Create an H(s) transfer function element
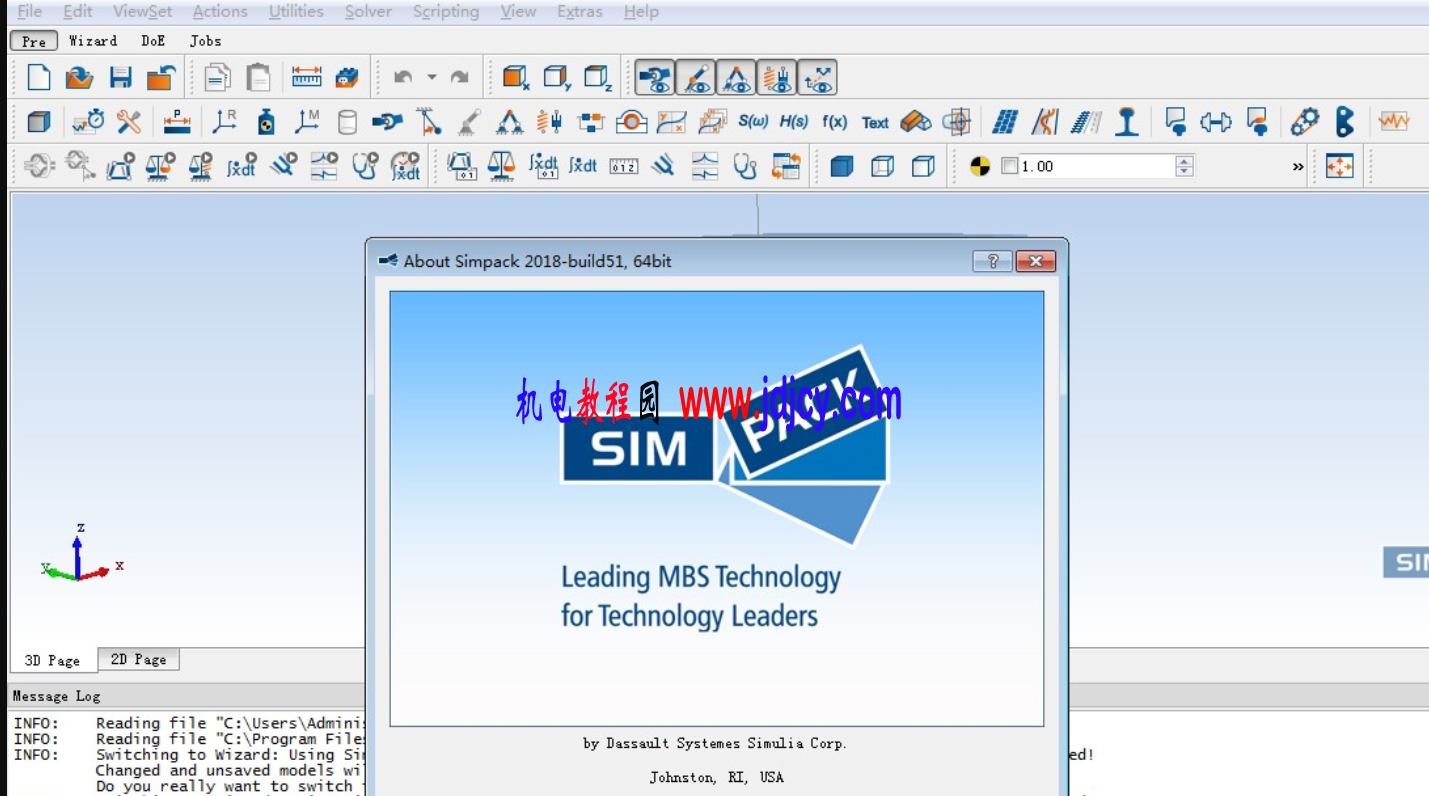Viewport: 1429px width, 796px height. tap(794, 122)
